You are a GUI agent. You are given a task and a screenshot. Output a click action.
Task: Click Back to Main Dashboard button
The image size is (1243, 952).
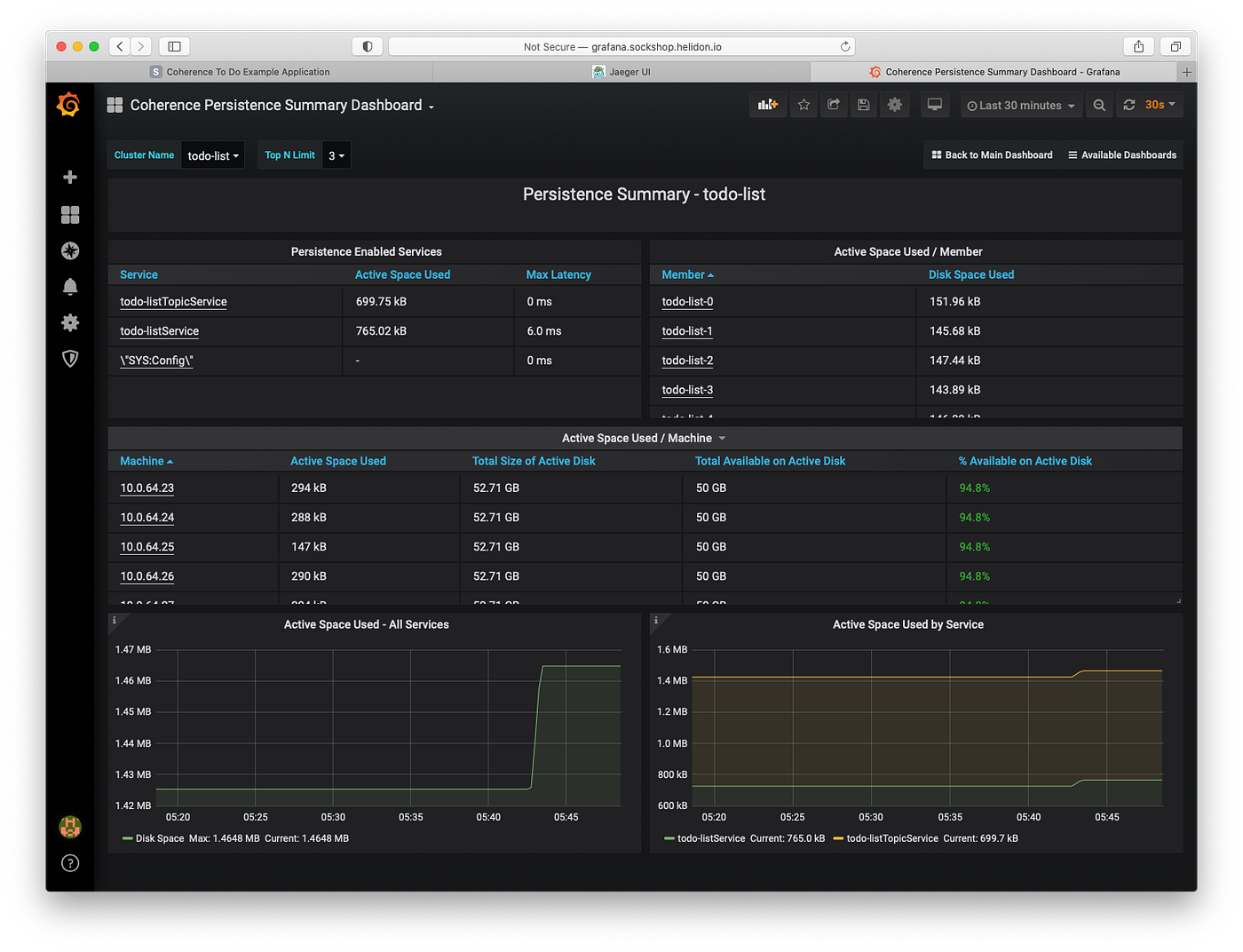coord(992,155)
